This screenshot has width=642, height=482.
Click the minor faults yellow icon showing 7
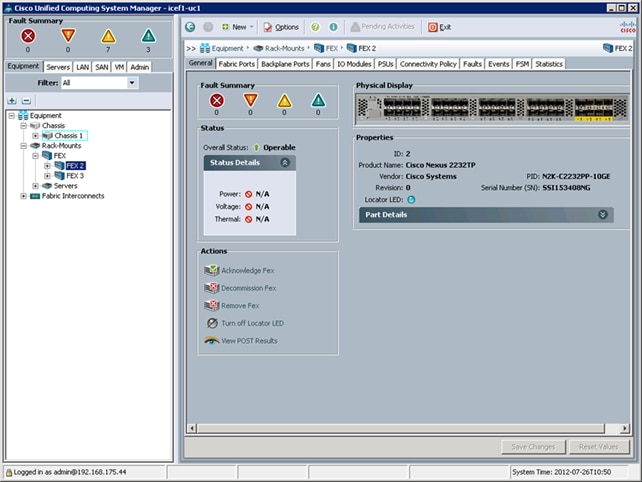[108, 36]
